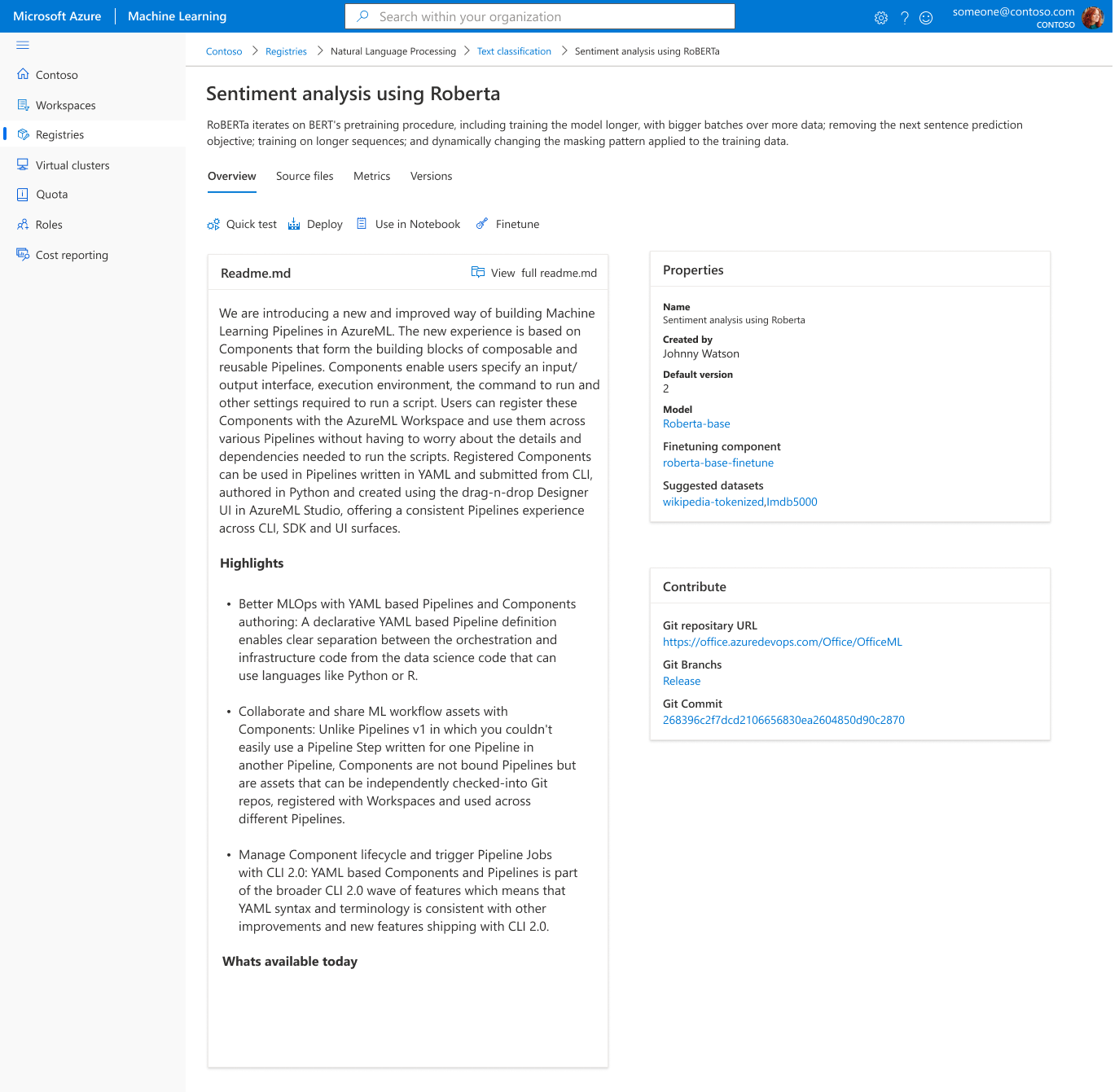Open the Roberta-base model link

click(696, 423)
